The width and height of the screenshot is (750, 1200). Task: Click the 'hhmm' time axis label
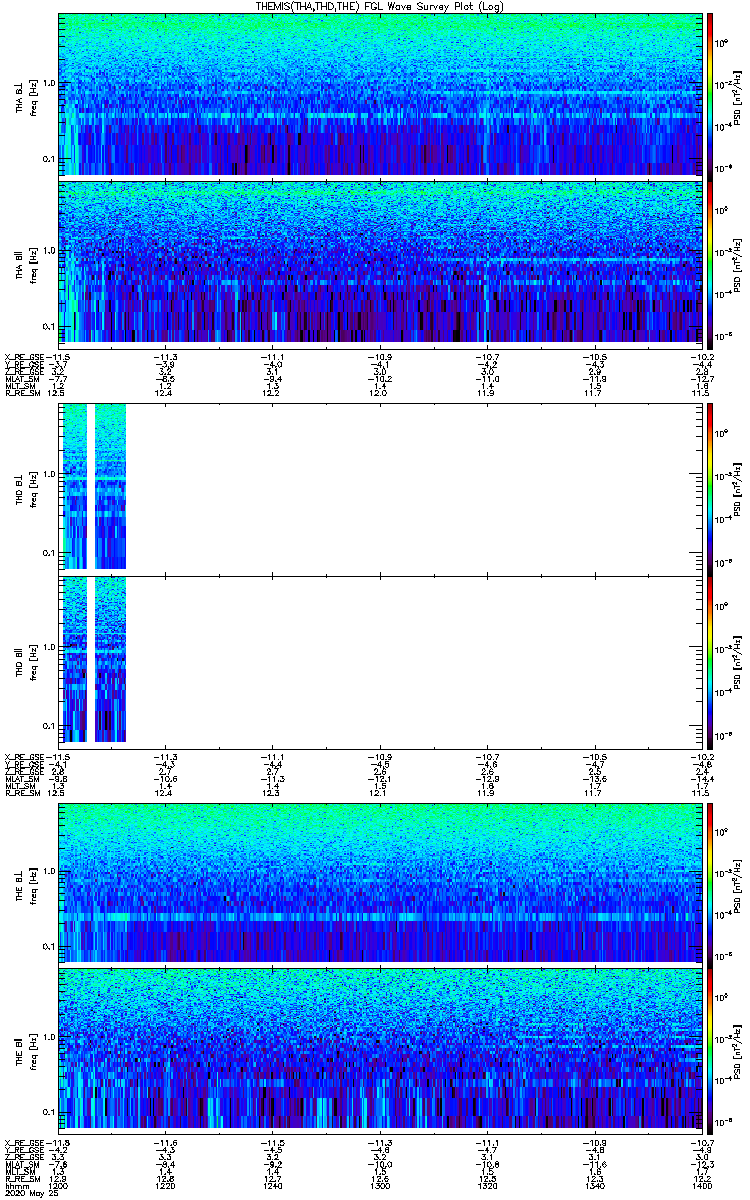pyautogui.click(x=16, y=1185)
